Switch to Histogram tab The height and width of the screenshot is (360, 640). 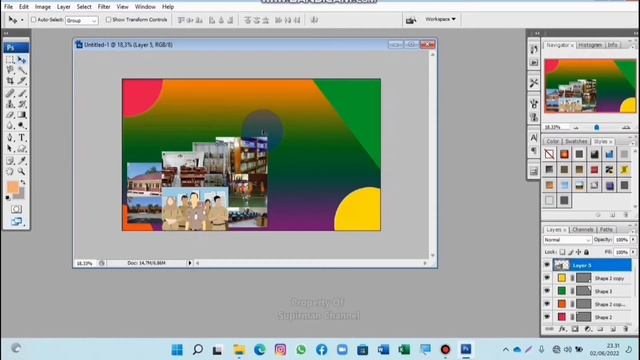590,45
